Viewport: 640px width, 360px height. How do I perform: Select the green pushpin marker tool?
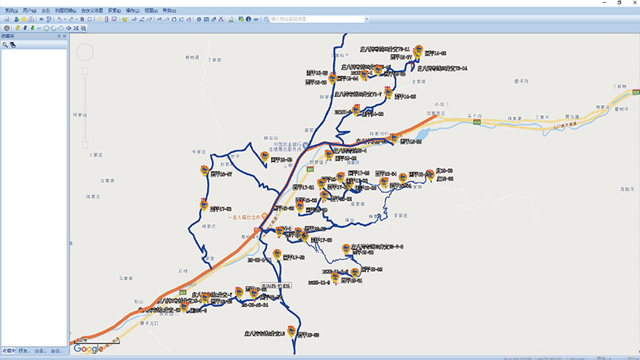click(x=32, y=28)
